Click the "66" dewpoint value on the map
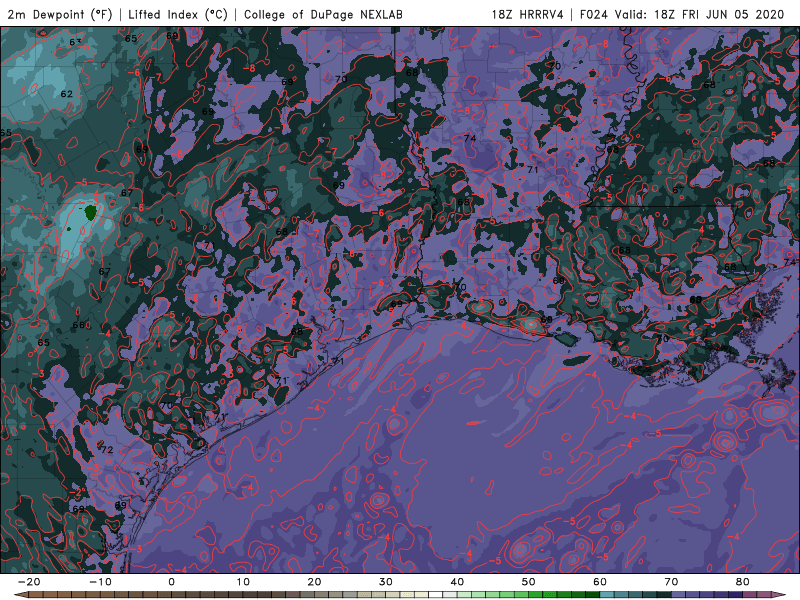The width and height of the screenshot is (800, 600). (x=79, y=325)
